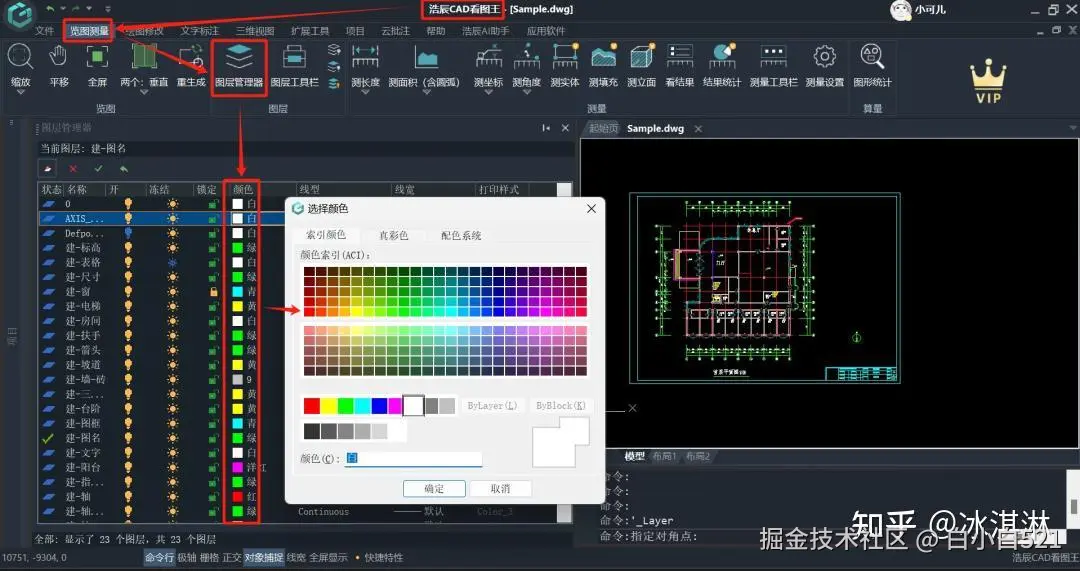
Task: Click the color swatch of layer 建-阳台
Action: tap(238, 467)
